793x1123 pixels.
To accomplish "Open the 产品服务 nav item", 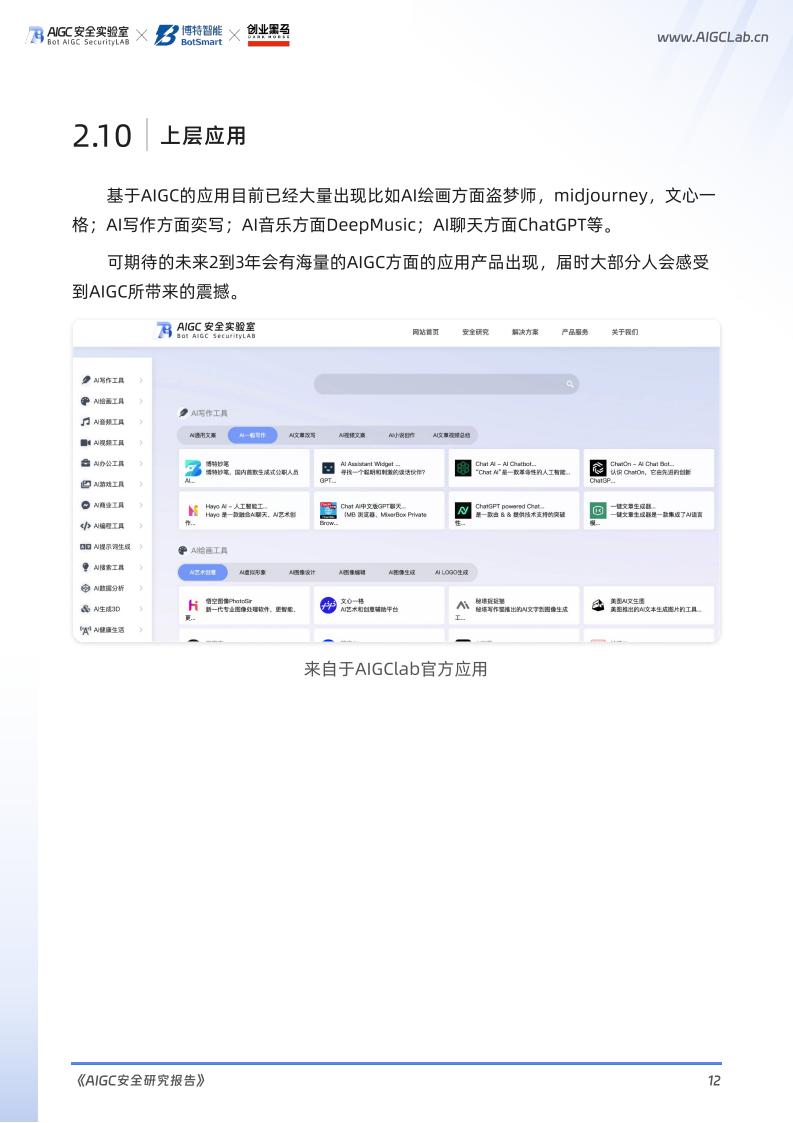I will click(x=575, y=332).
